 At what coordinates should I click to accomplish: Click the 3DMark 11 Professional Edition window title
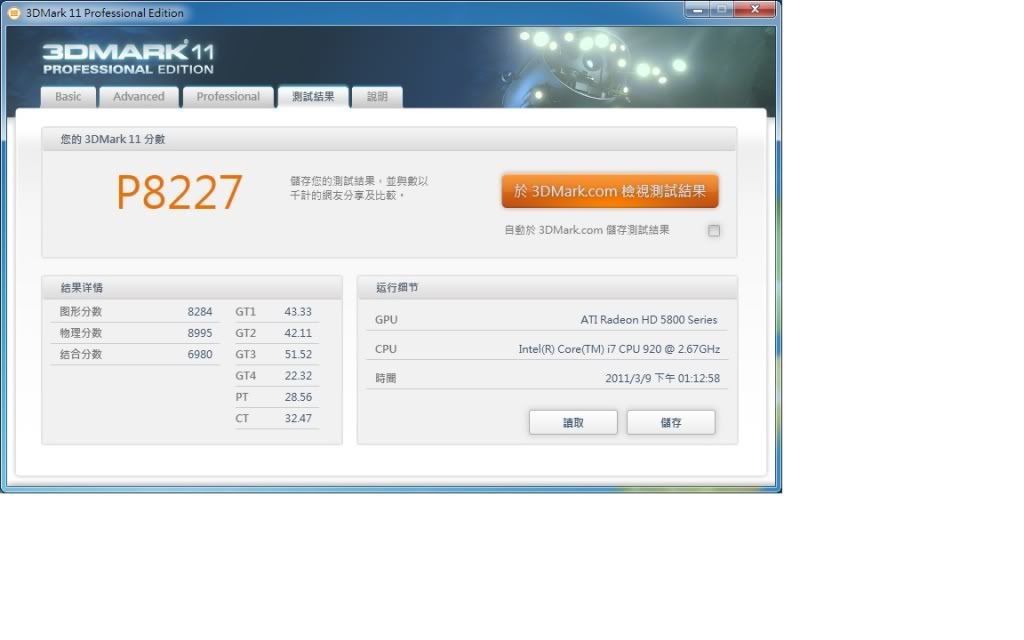[x=104, y=12]
